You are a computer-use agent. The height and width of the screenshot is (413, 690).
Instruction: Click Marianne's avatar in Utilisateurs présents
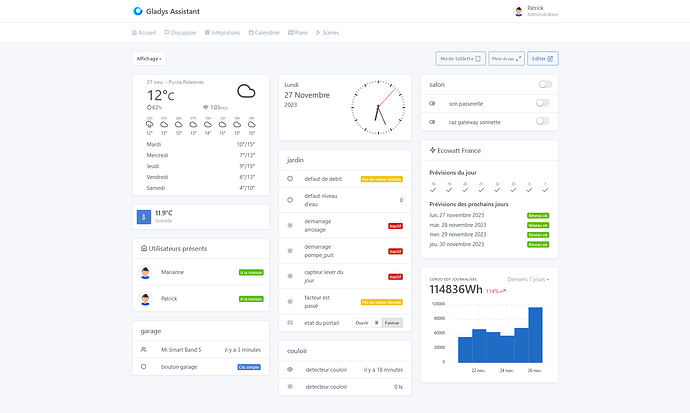146,272
